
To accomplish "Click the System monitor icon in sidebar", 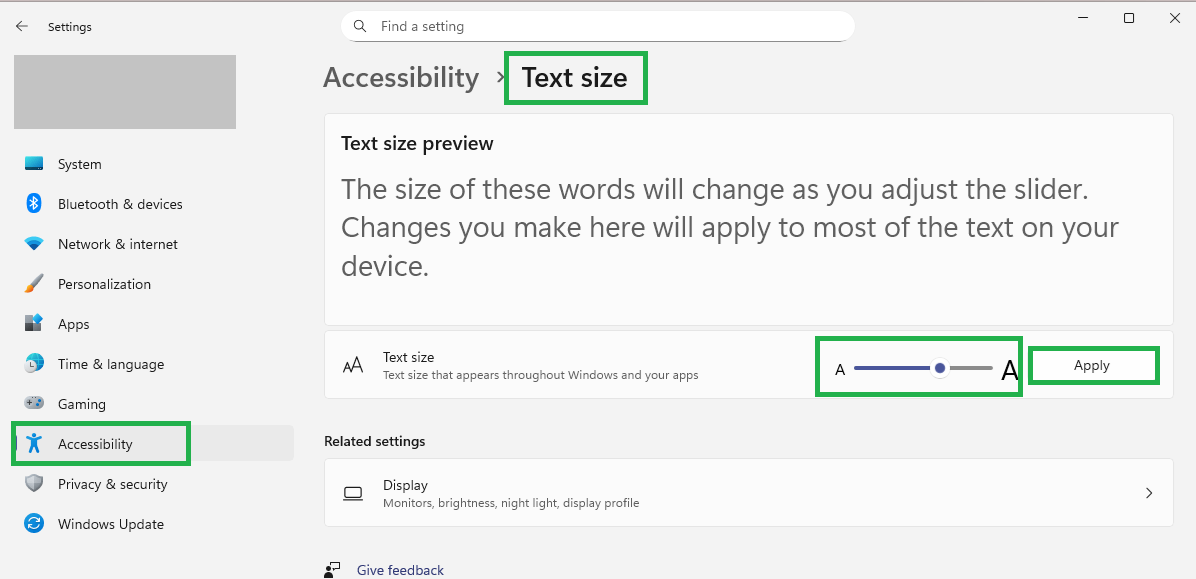I will point(34,164).
